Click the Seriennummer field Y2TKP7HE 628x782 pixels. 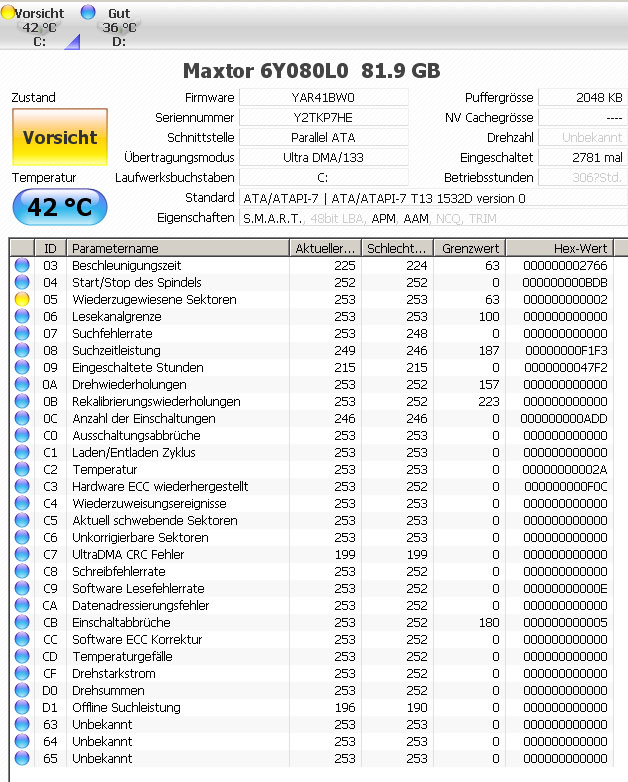(x=324, y=117)
